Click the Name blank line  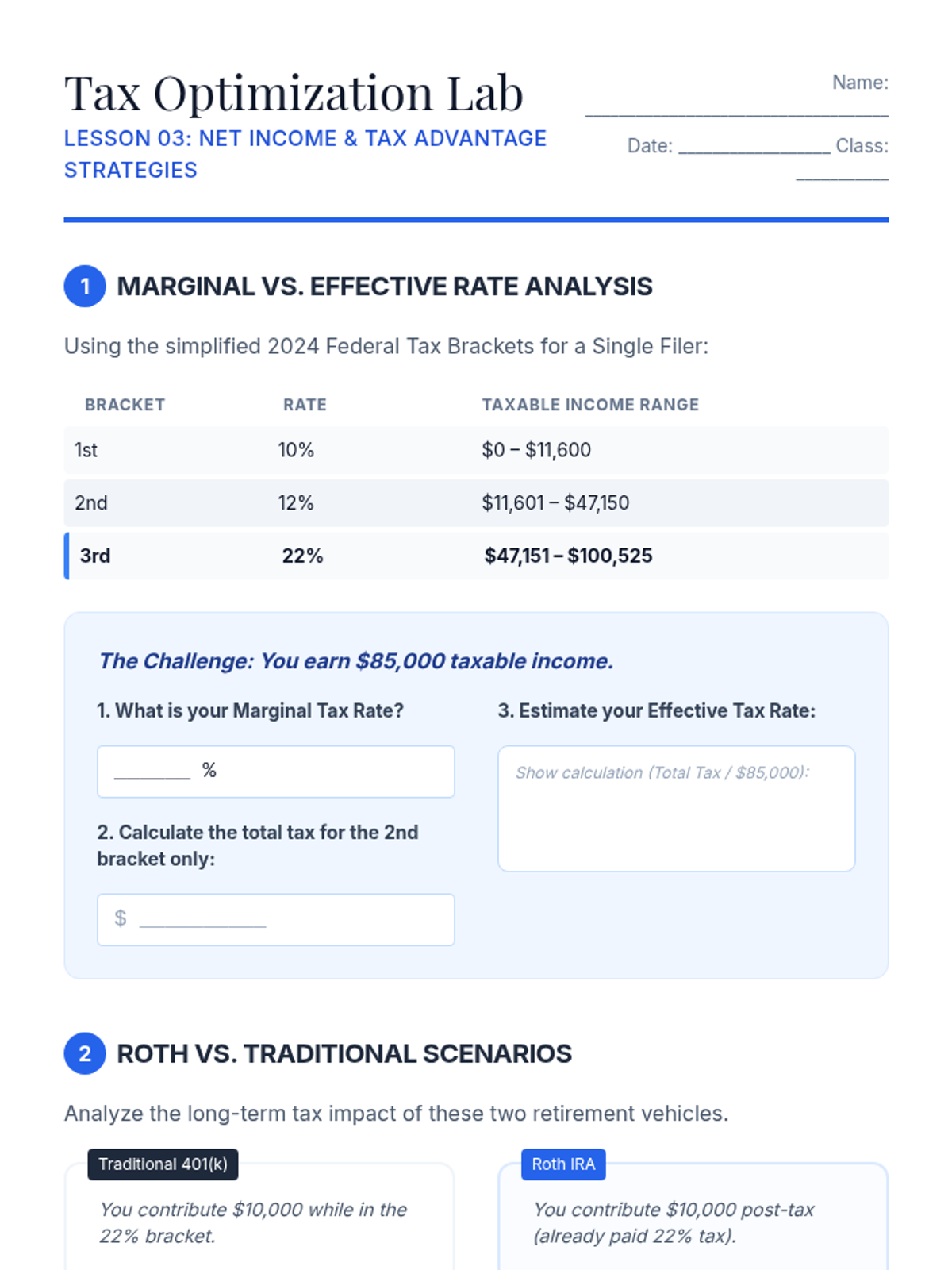coord(737,115)
